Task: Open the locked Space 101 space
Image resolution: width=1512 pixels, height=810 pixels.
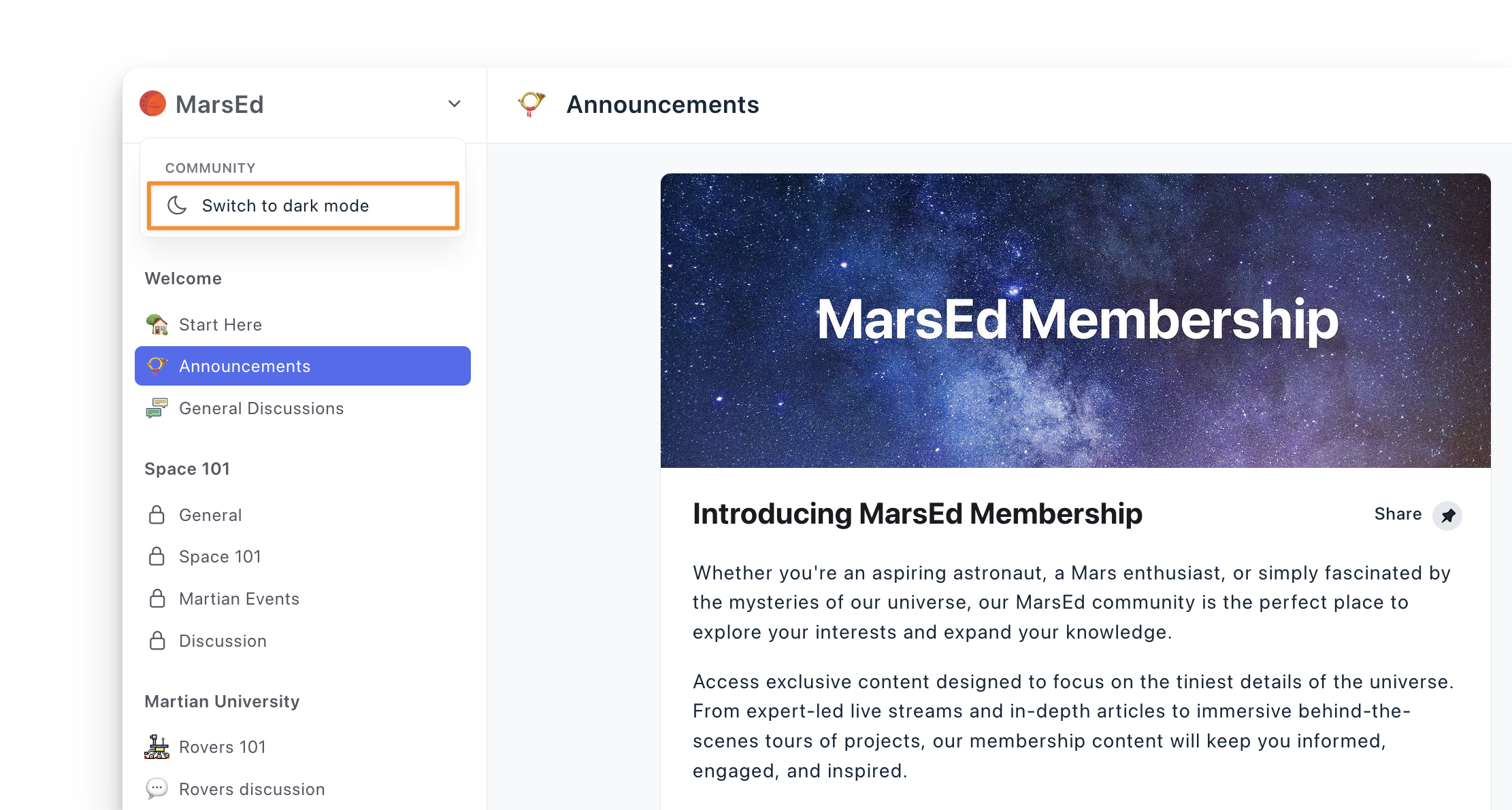Action: (219, 556)
